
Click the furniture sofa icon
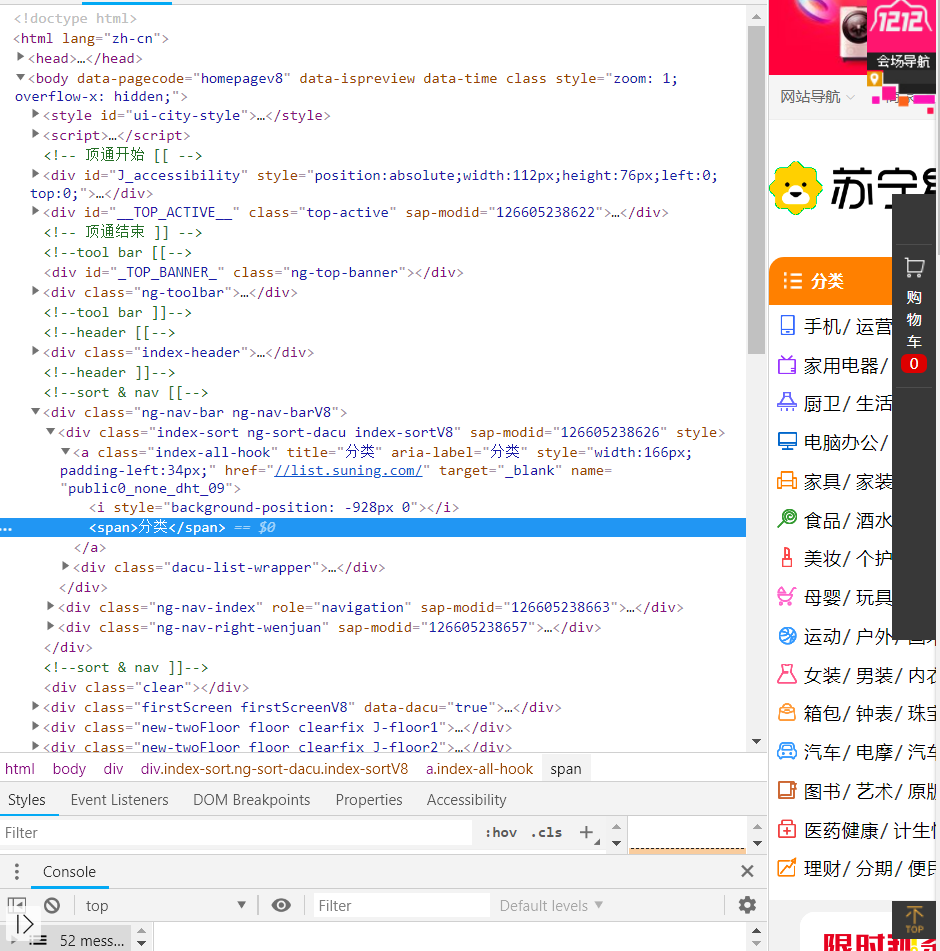(x=787, y=481)
